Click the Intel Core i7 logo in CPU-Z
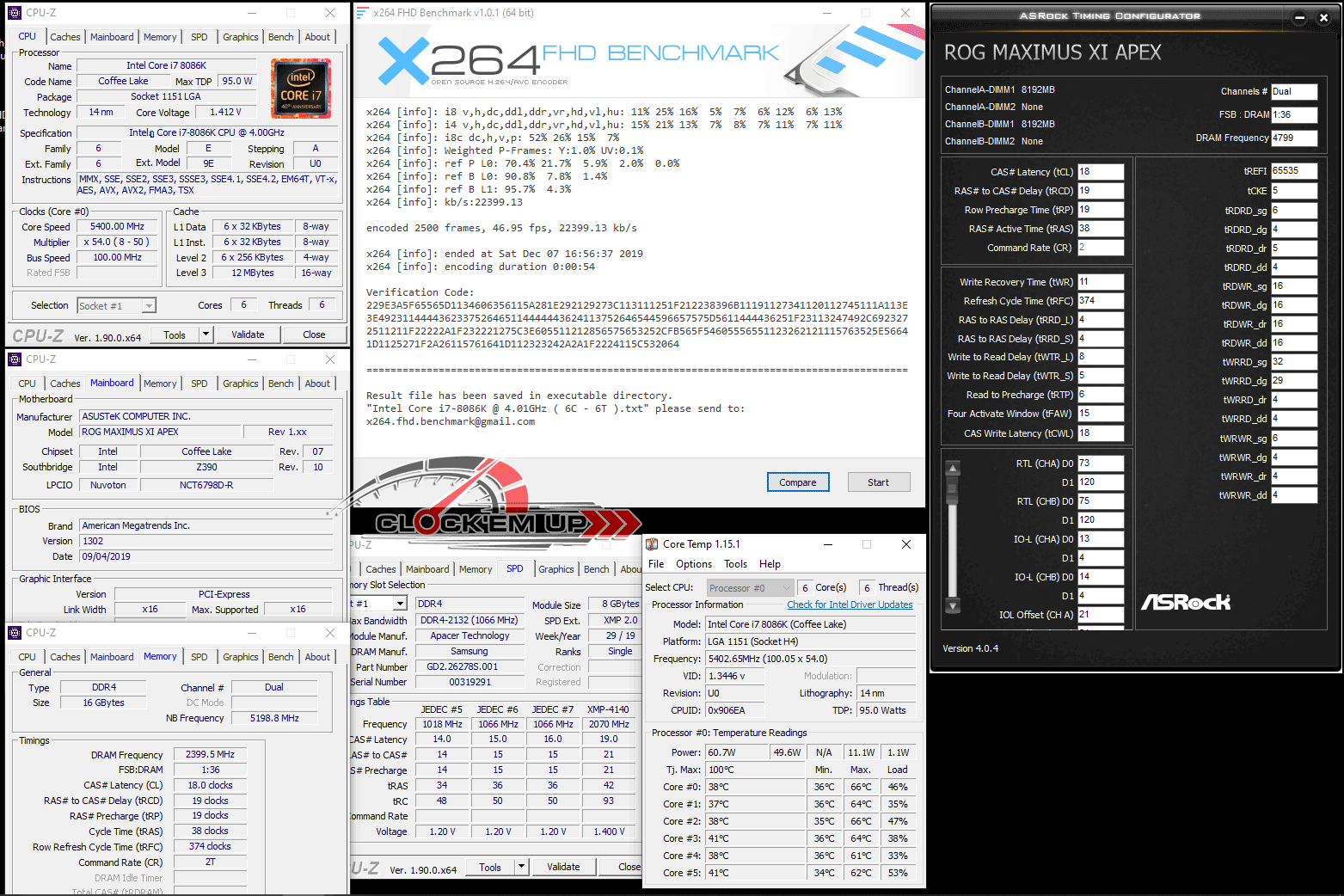1344x896 pixels. tap(300, 88)
